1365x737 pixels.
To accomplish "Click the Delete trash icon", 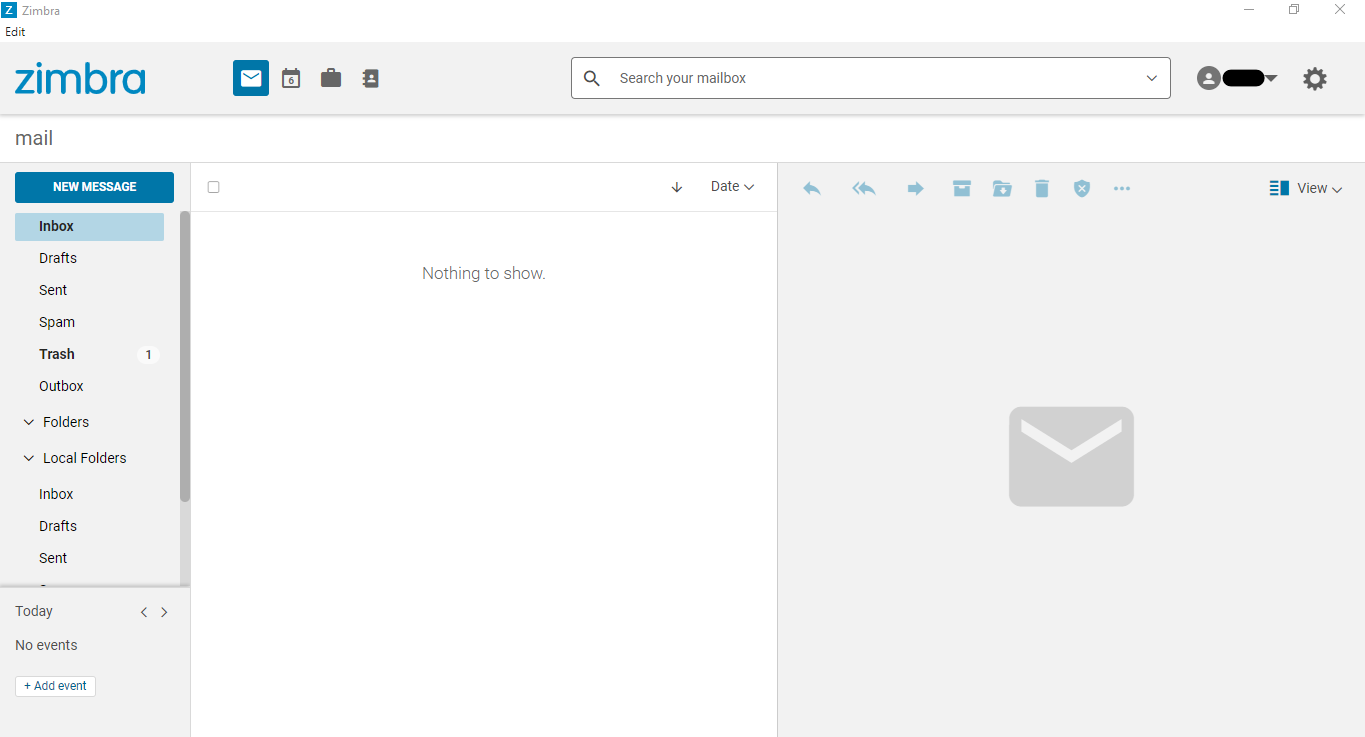I will [x=1041, y=188].
